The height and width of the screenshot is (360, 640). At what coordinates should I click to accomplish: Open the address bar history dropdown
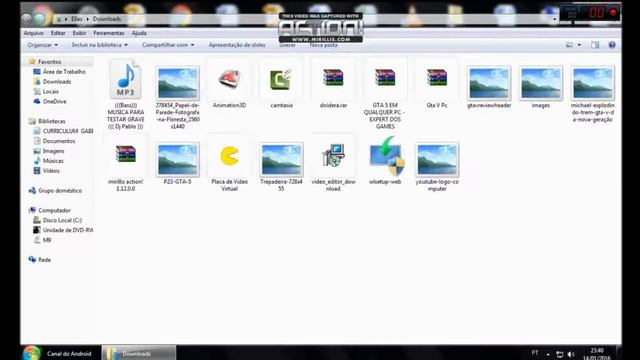click(x=555, y=19)
